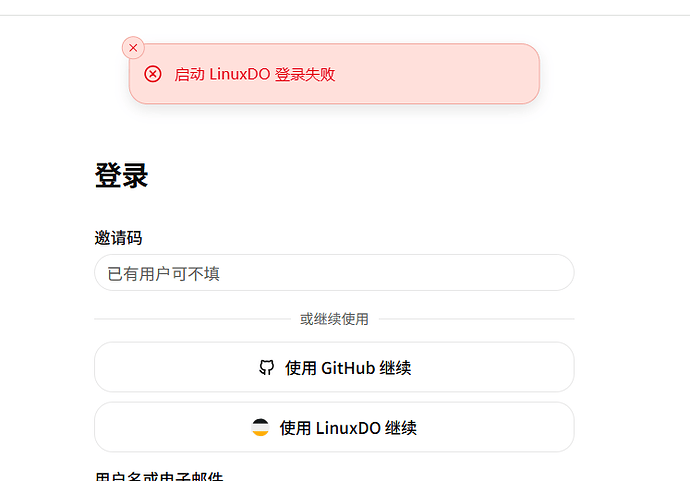Click the 已有用户可不填 placeholder text

(163, 274)
